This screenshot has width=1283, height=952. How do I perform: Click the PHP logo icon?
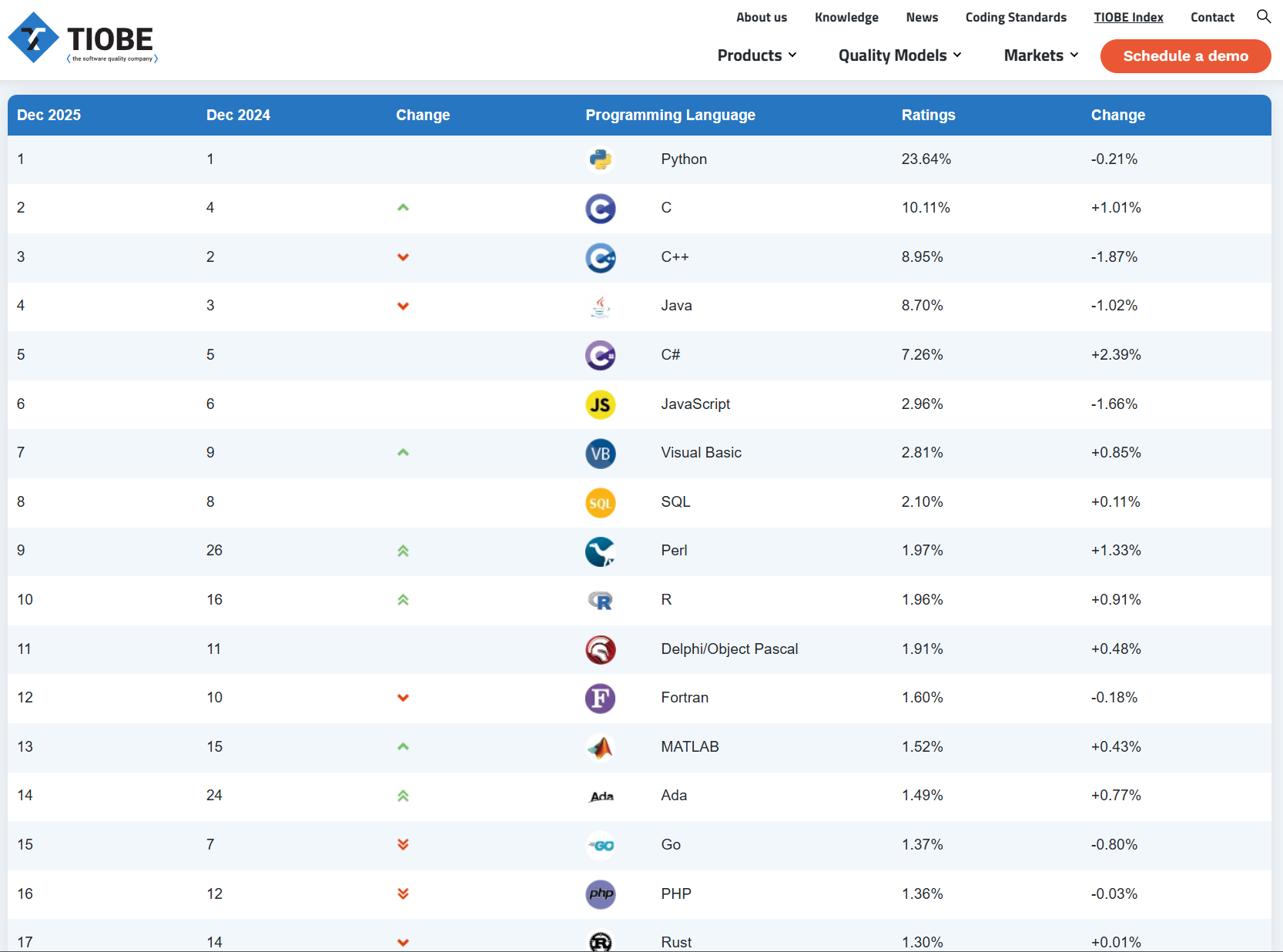pos(600,894)
